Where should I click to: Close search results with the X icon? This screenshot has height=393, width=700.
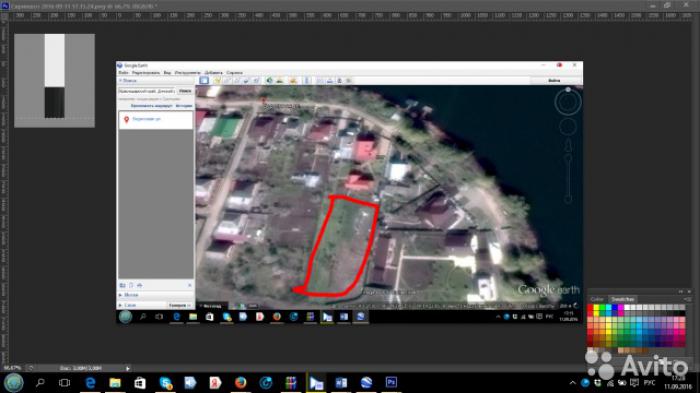(189, 285)
